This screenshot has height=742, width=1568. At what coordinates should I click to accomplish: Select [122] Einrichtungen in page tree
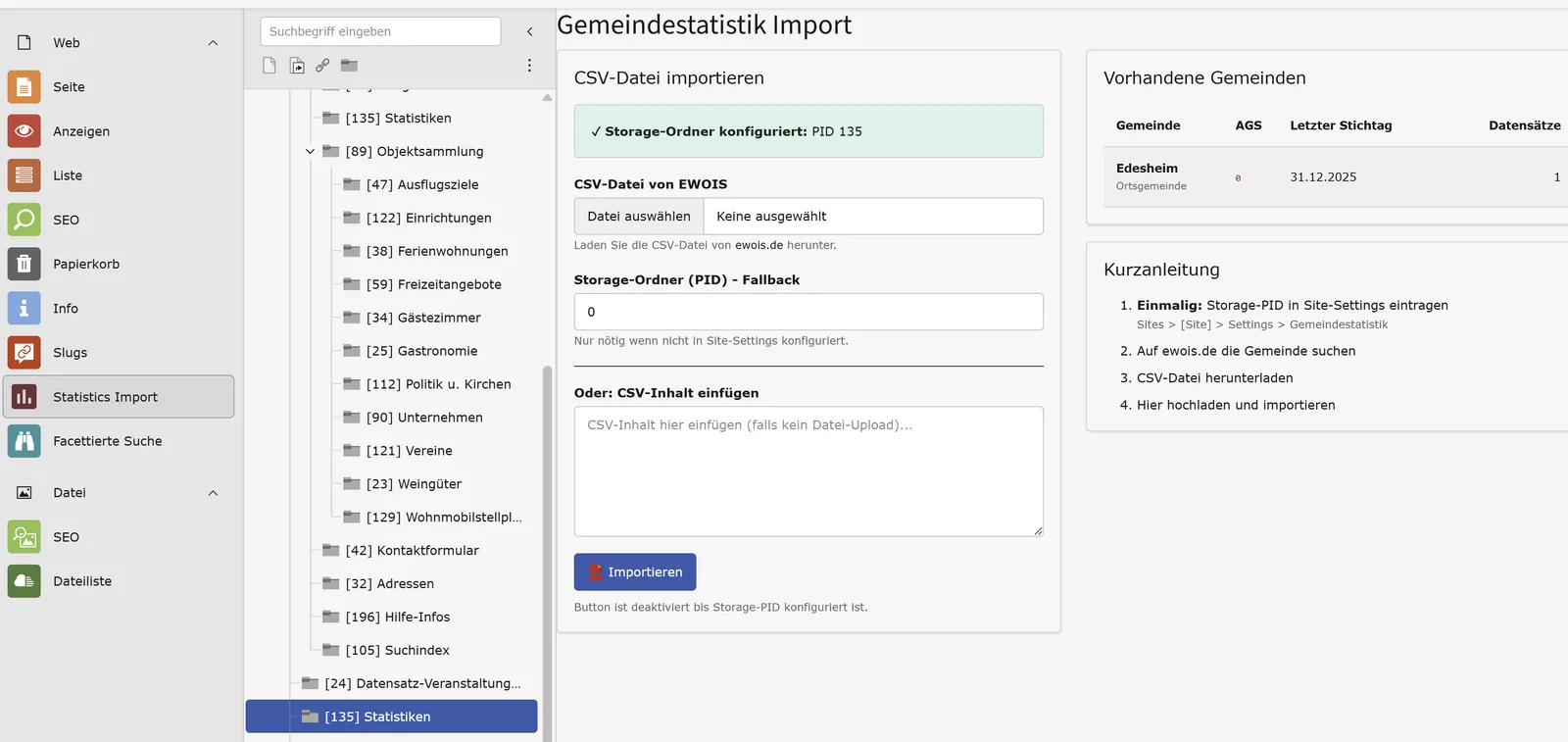429,218
